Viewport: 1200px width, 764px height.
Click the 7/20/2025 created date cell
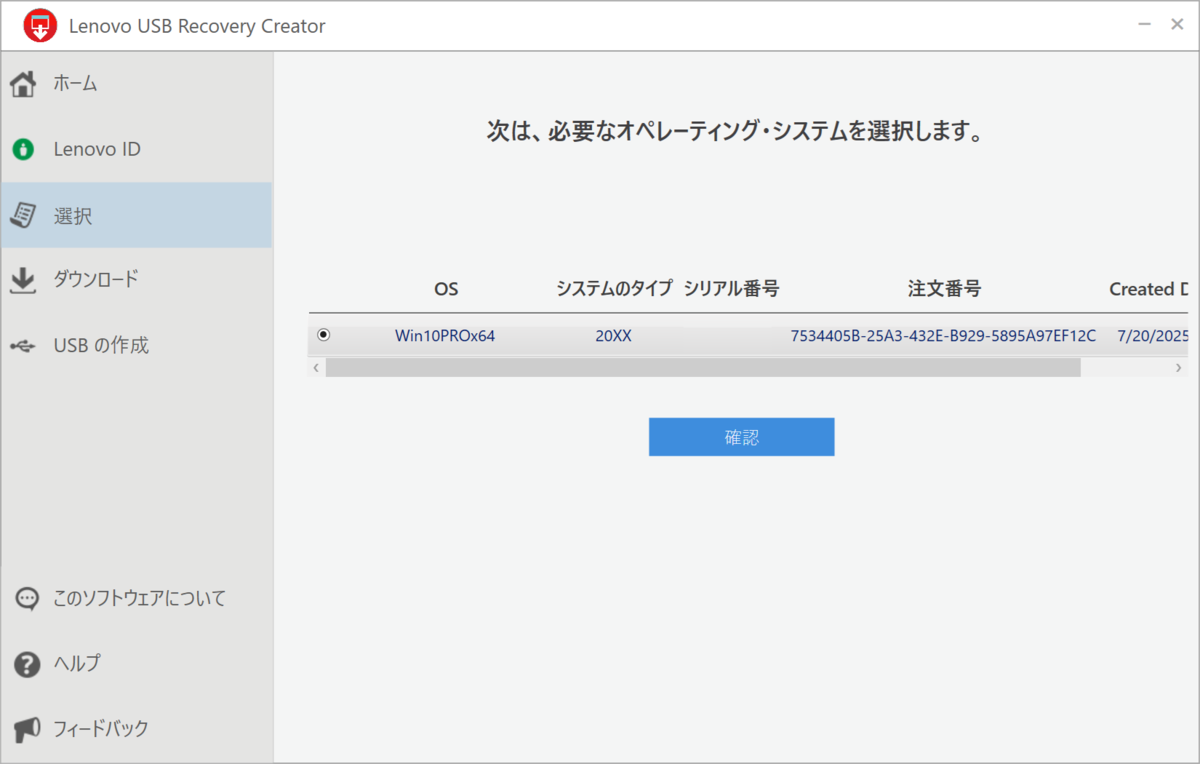coord(1153,336)
